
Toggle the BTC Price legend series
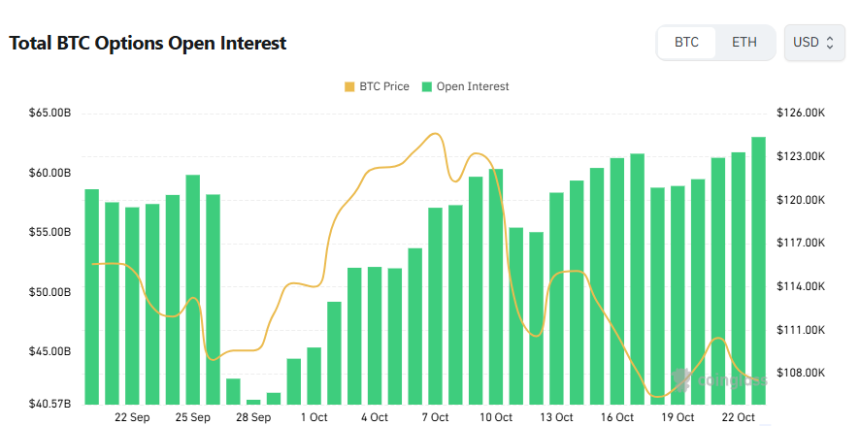[x=376, y=87]
